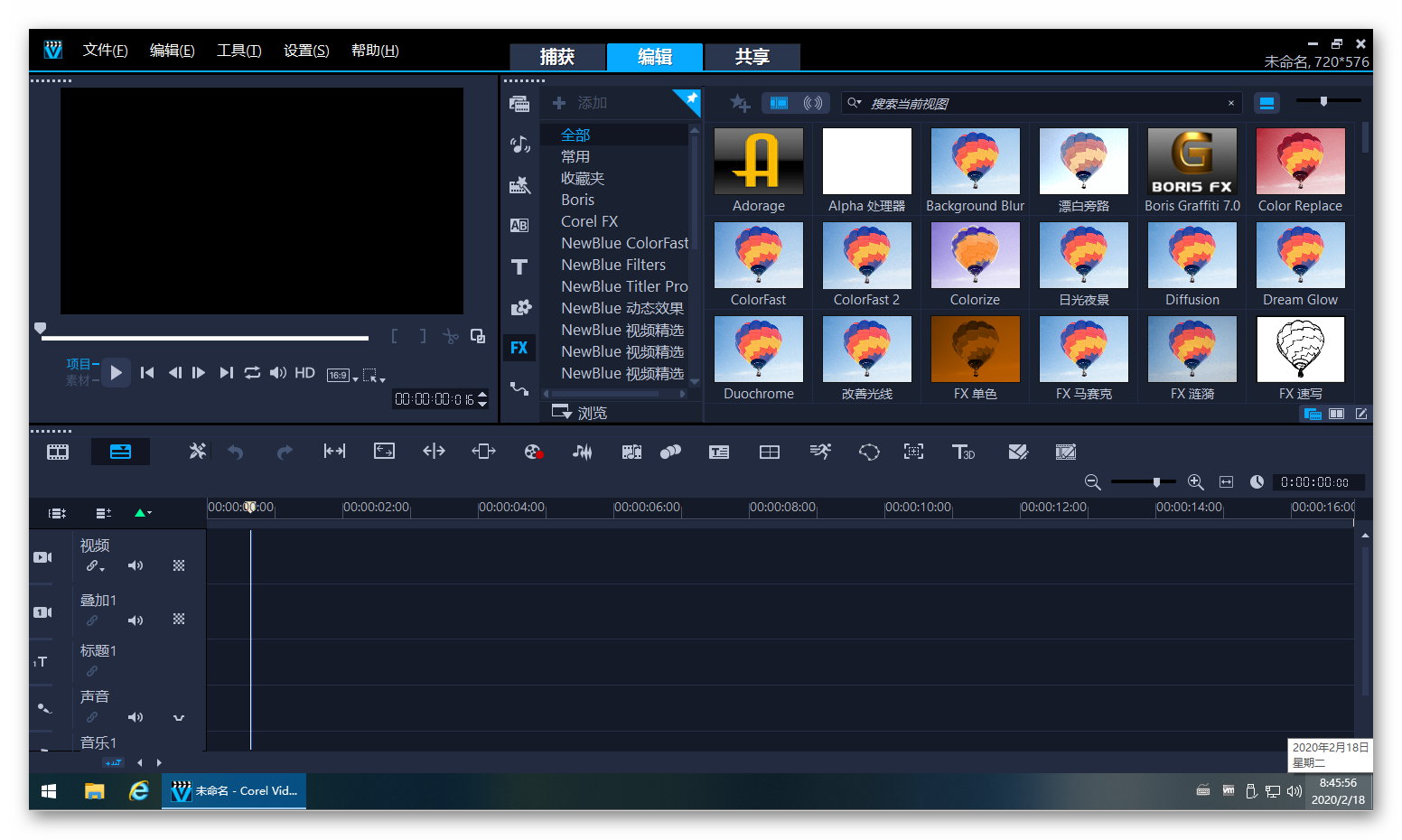This screenshot has height=840, width=1402.
Task: Click the Fit project in timeline button
Action: click(1226, 482)
